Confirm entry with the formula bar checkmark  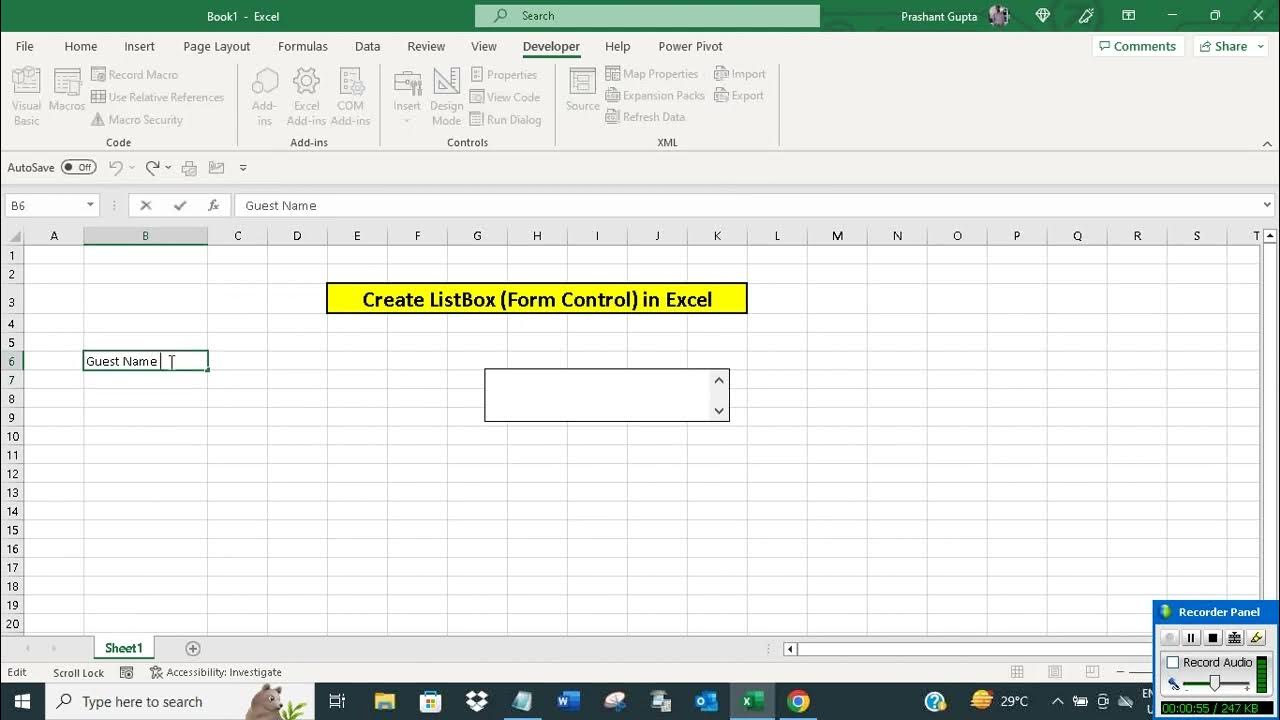click(180, 205)
